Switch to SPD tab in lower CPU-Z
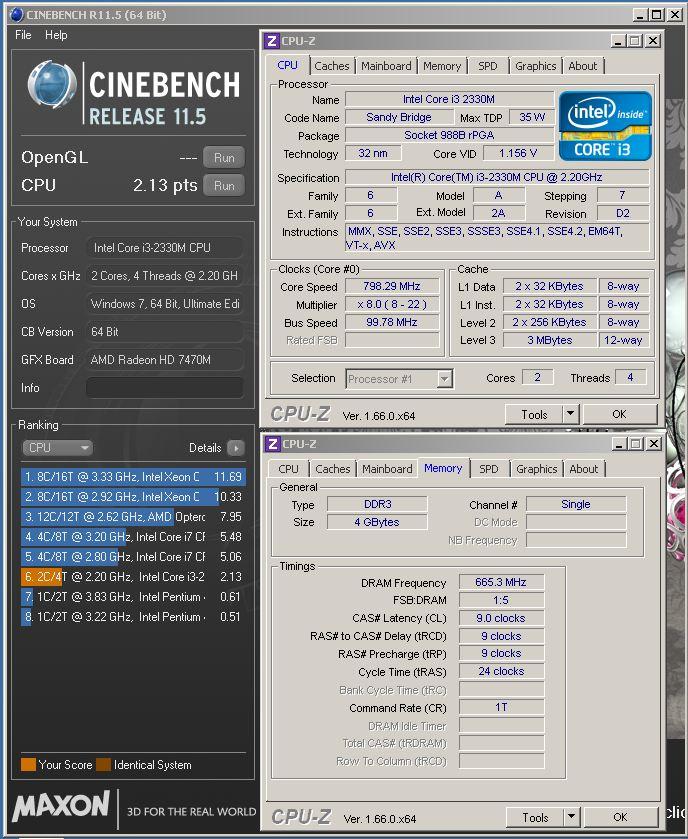The width and height of the screenshot is (688, 839). click(x=488, y=469)
